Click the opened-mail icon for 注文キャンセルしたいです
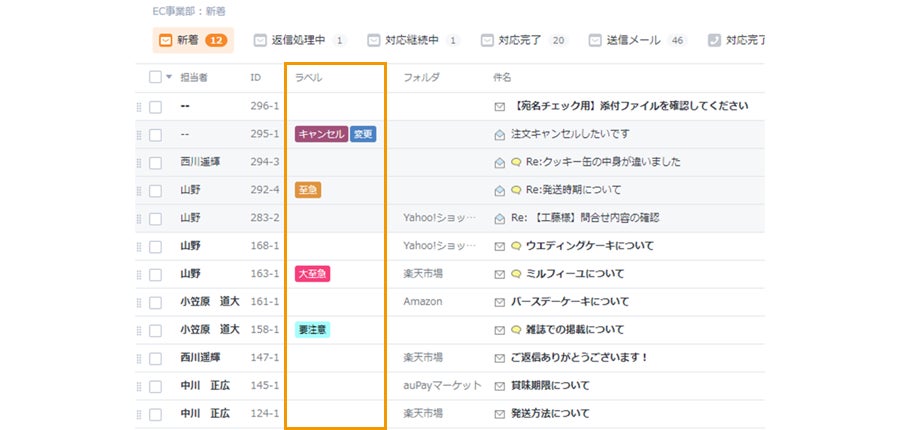 500,134
